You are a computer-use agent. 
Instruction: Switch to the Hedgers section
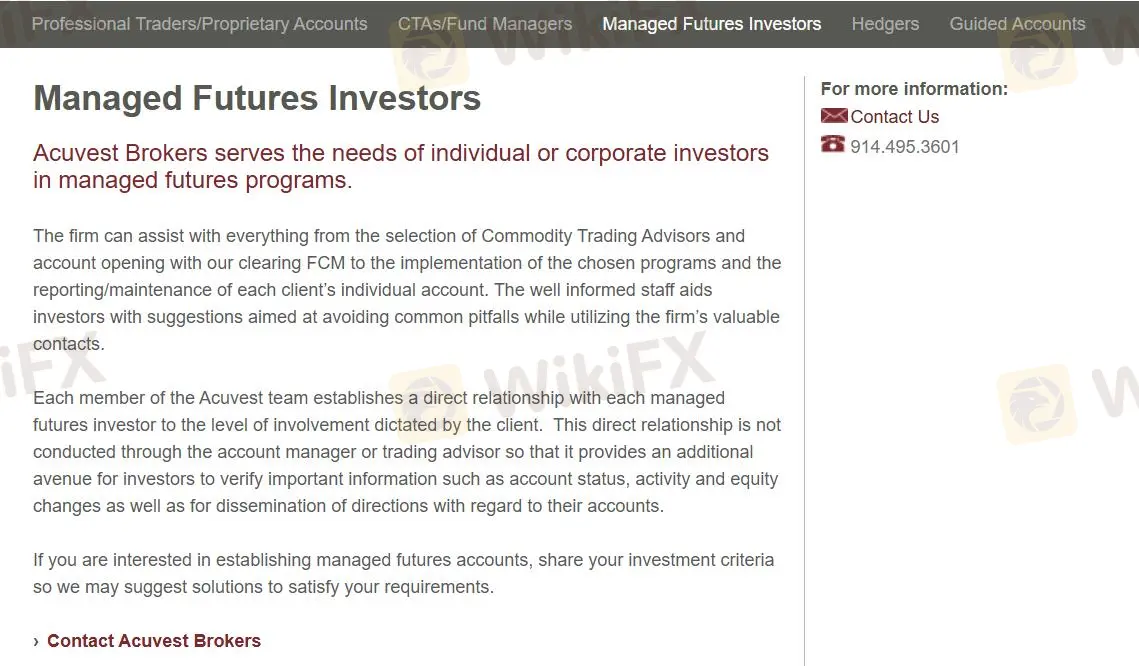click(x=885, y=23)
